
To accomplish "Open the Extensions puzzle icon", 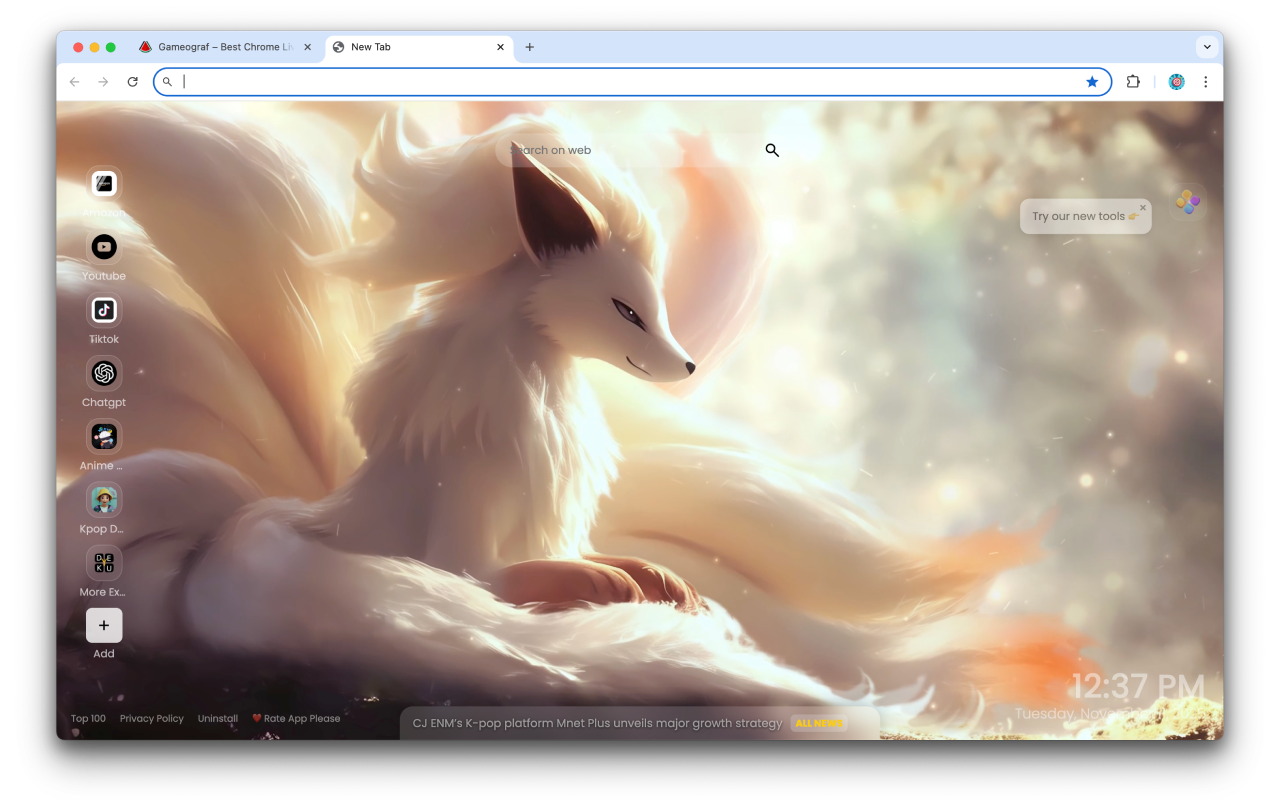I will (1133, 82).
